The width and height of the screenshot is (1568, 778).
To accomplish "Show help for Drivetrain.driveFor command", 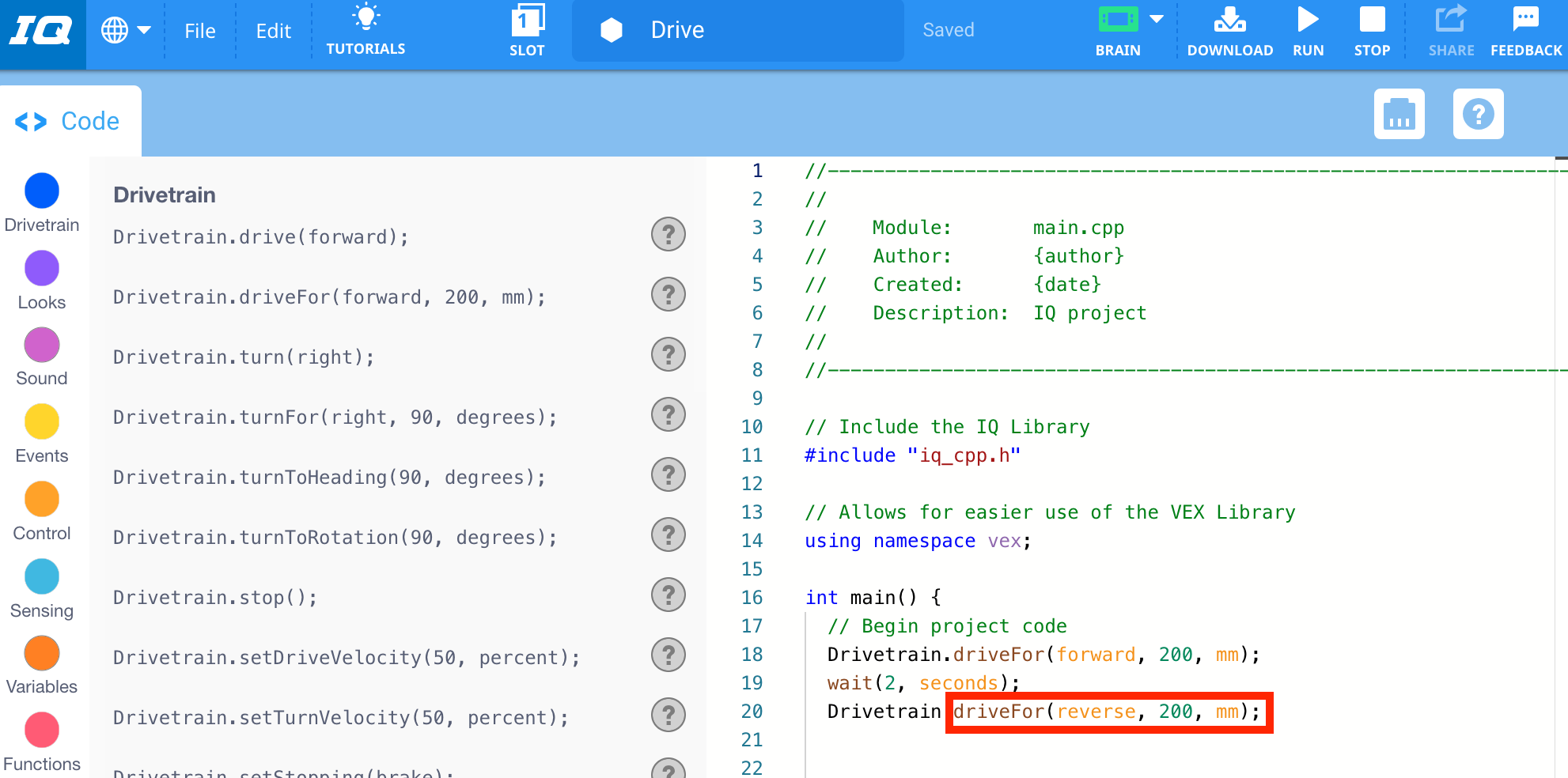I will [668, 294].
